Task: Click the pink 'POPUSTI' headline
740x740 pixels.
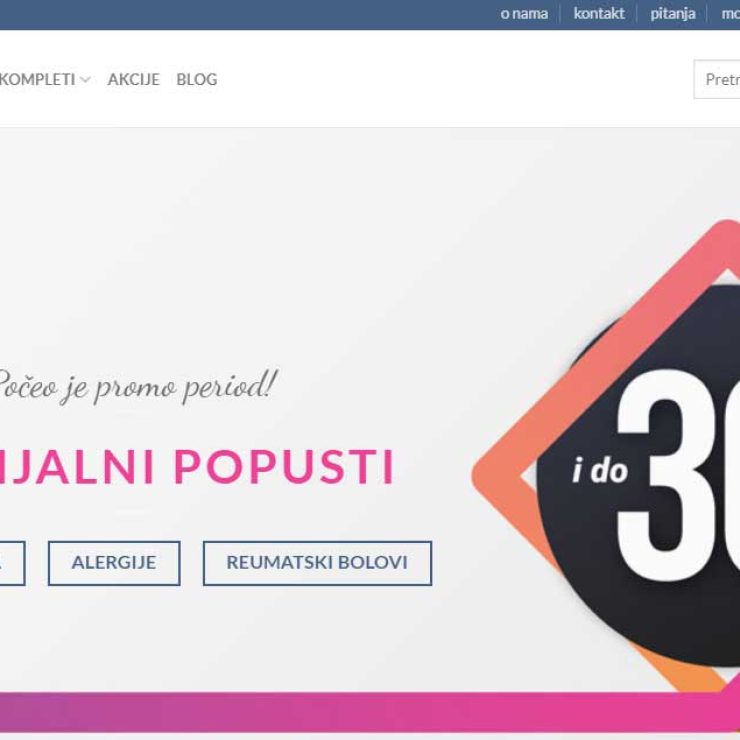Action: coord(284,467)
